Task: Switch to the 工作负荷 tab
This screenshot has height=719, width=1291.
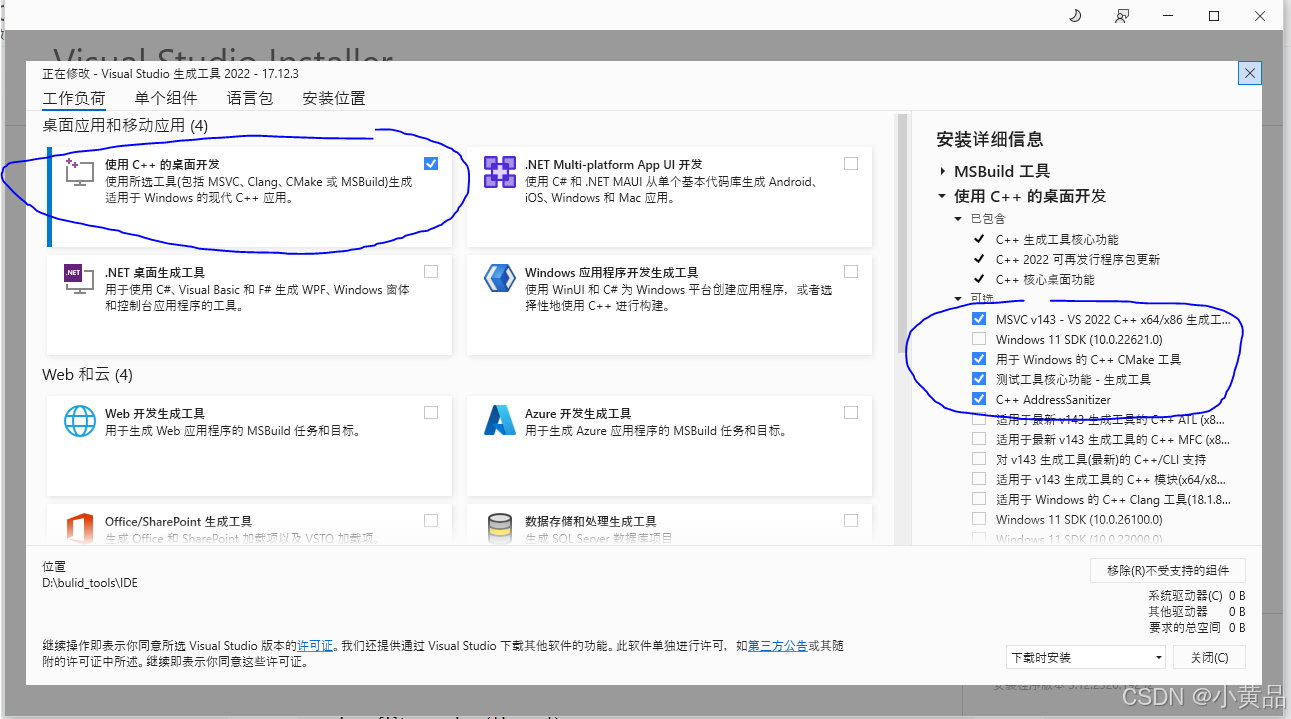Action: click(73, 98)
